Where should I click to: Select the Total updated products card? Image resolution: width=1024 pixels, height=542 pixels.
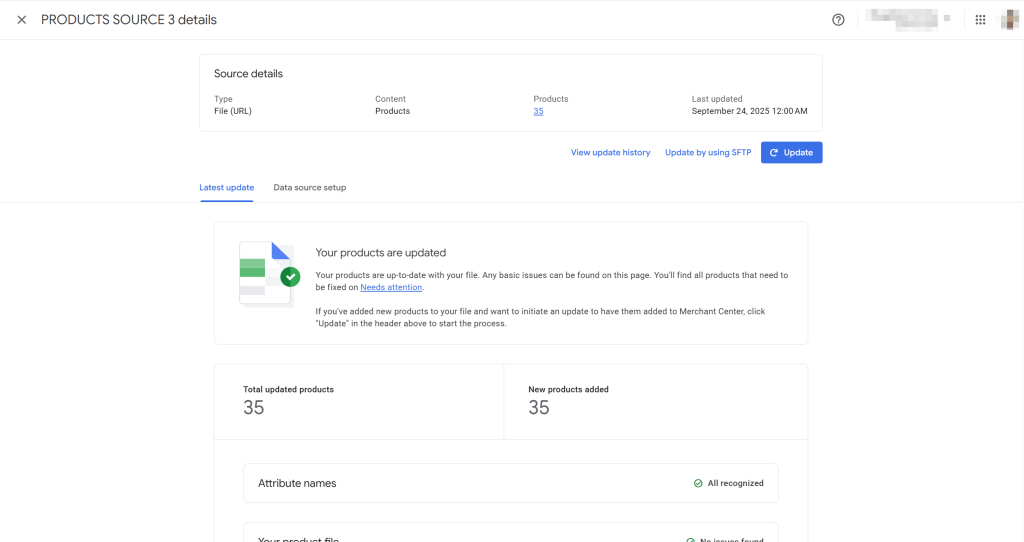tap(358, 401)
